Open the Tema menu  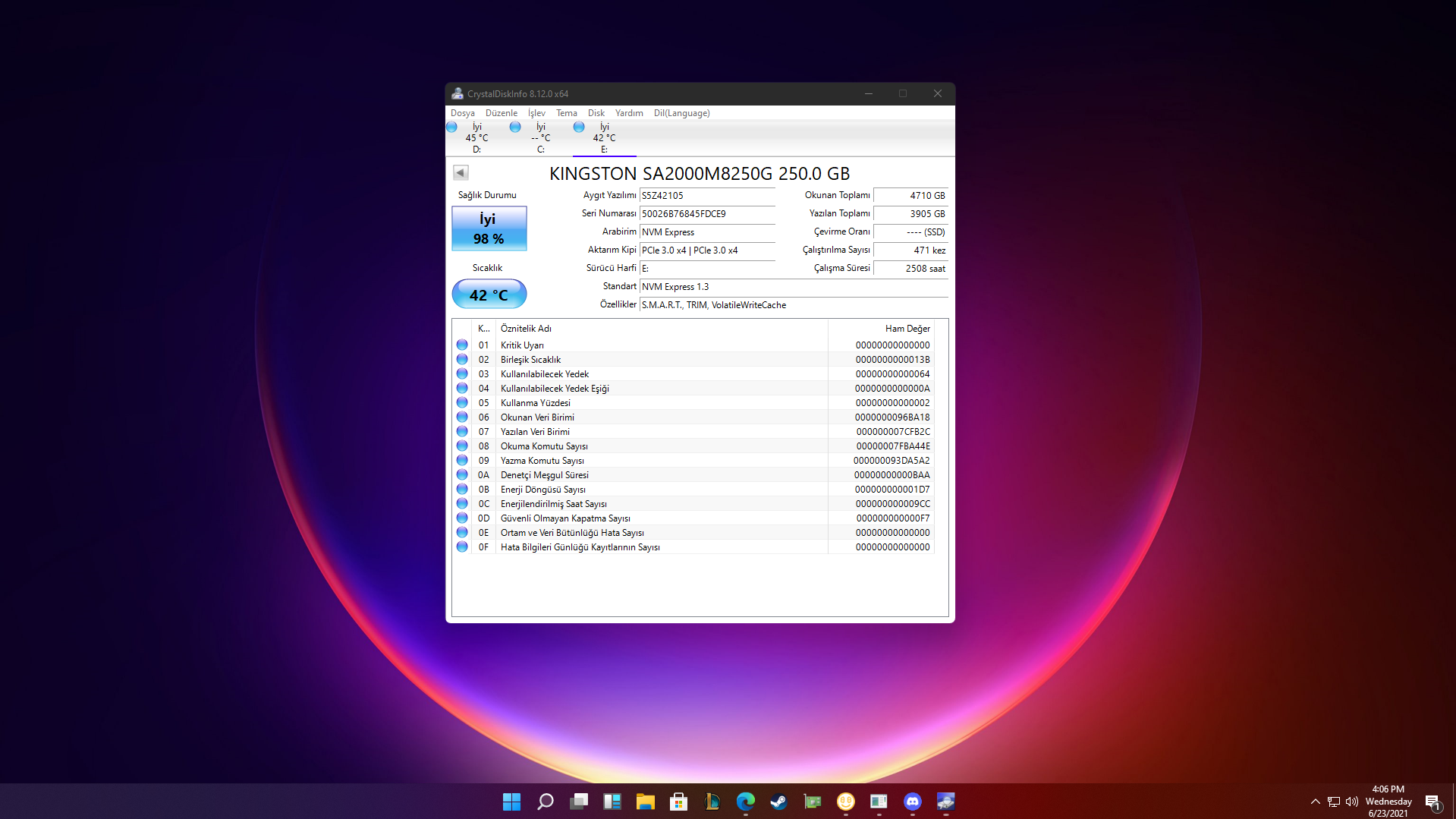(566, 113)
